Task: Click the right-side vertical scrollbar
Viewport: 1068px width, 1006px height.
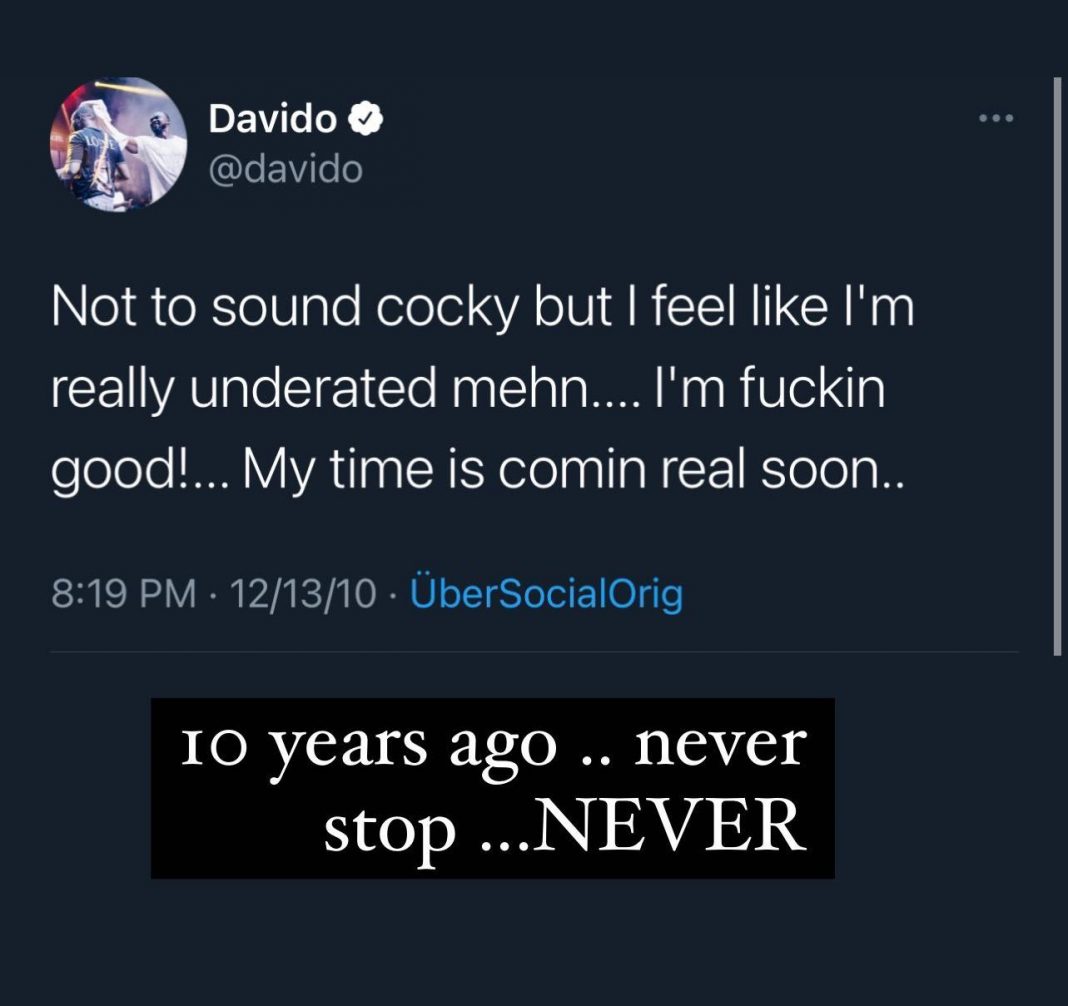Action: [1057, 366]
